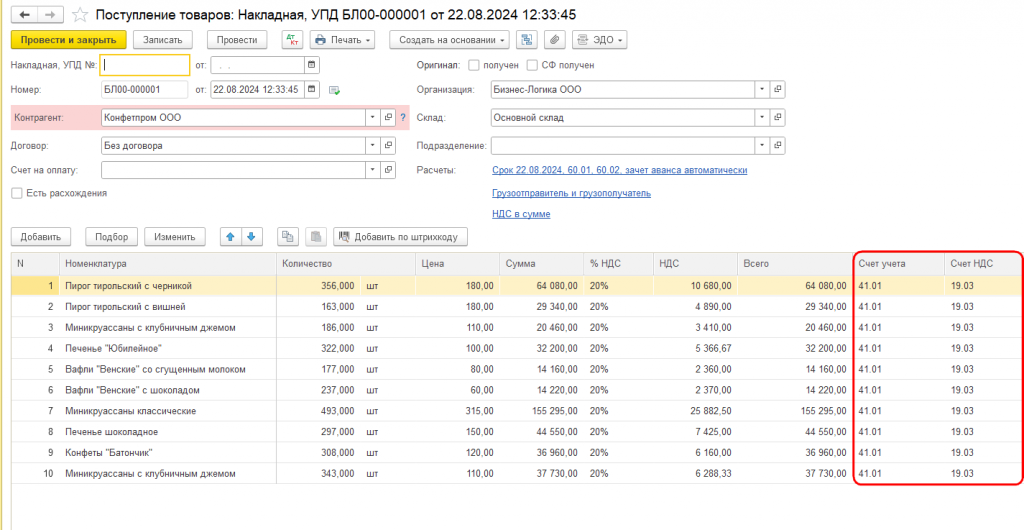Image resolution: width=1024 pixels, height=530 pixels.
Task: Toggle the Оригинал получен checkbox
Action: (x=474, y=65)
